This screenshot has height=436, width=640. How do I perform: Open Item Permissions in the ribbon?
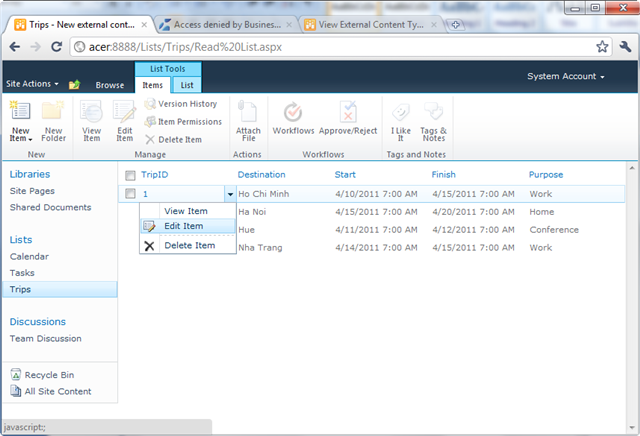(x=183, y=122)
